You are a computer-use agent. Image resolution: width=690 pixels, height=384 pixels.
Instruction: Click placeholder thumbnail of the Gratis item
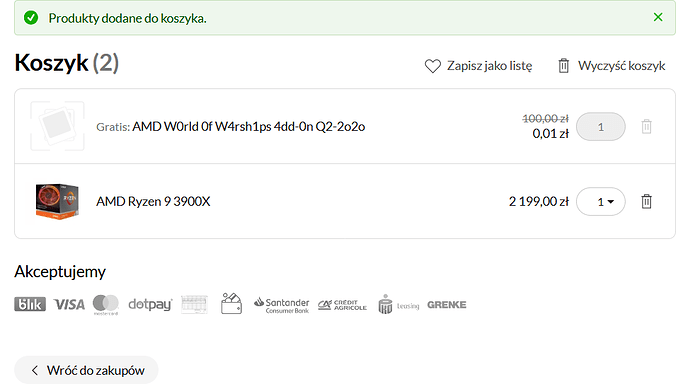click(x=57, y=126)
